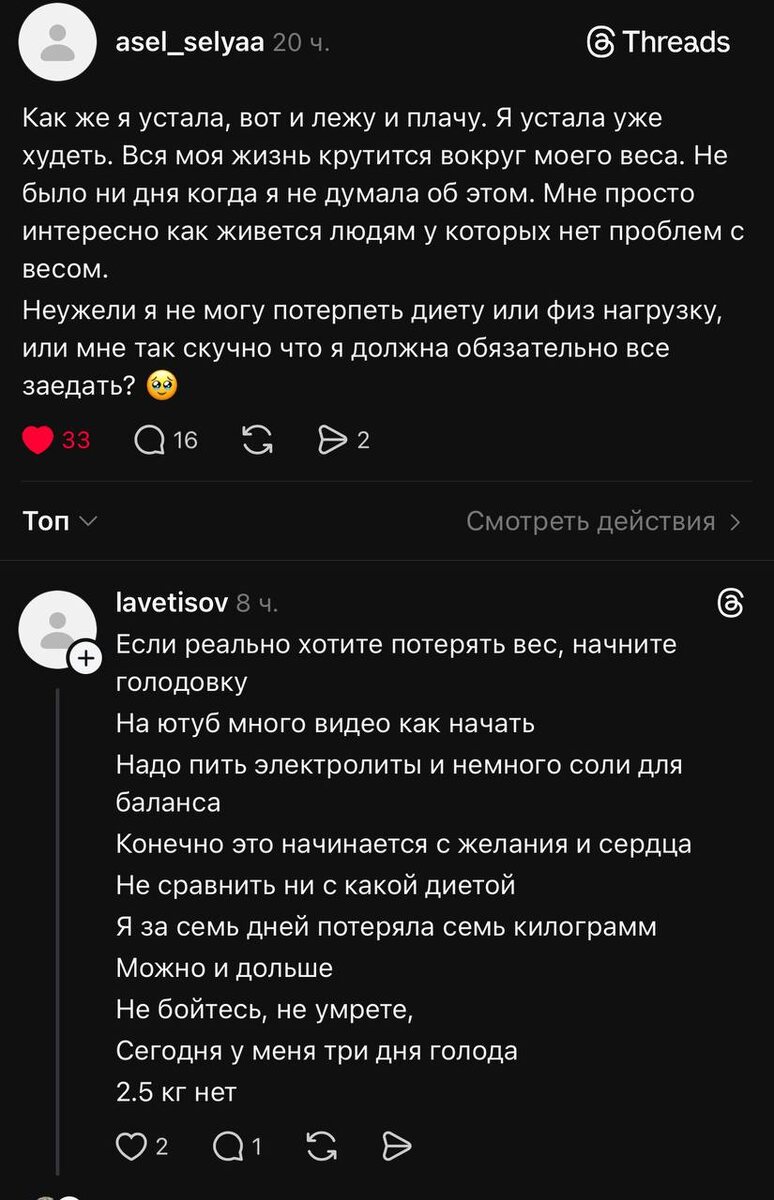Open asel_selyaa profile from username

190,42
